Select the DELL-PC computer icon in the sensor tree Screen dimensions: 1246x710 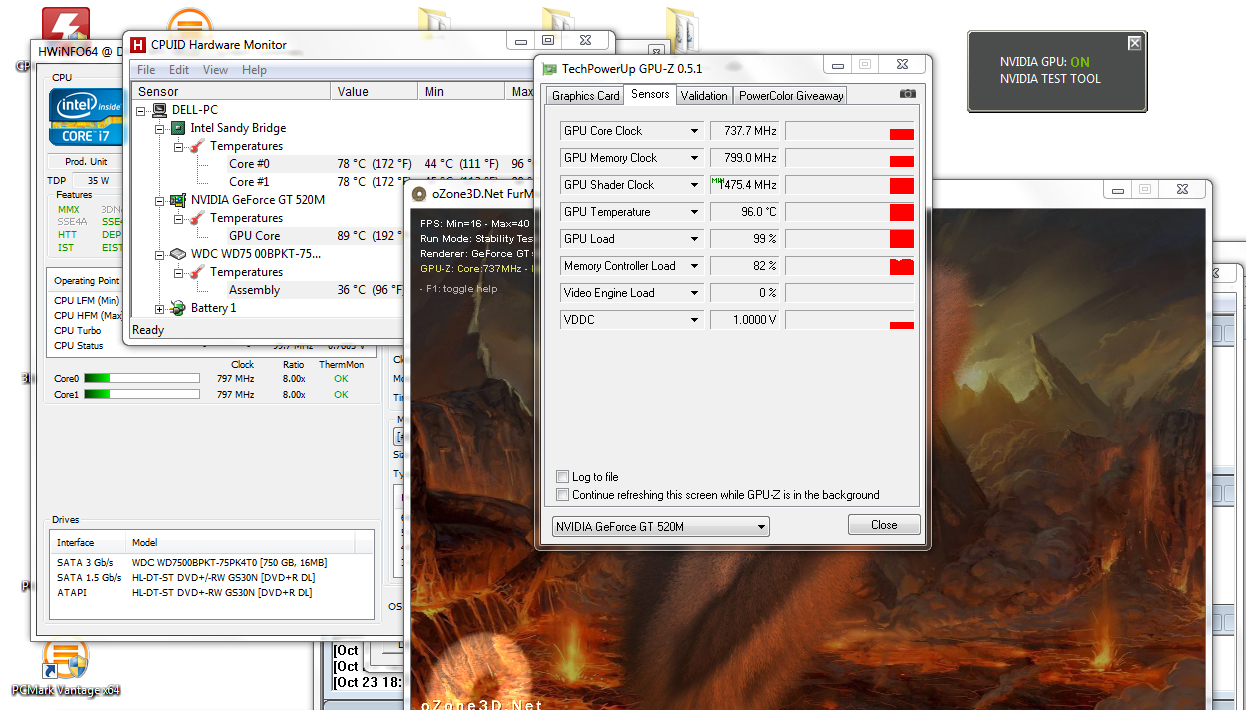point(161,110)
